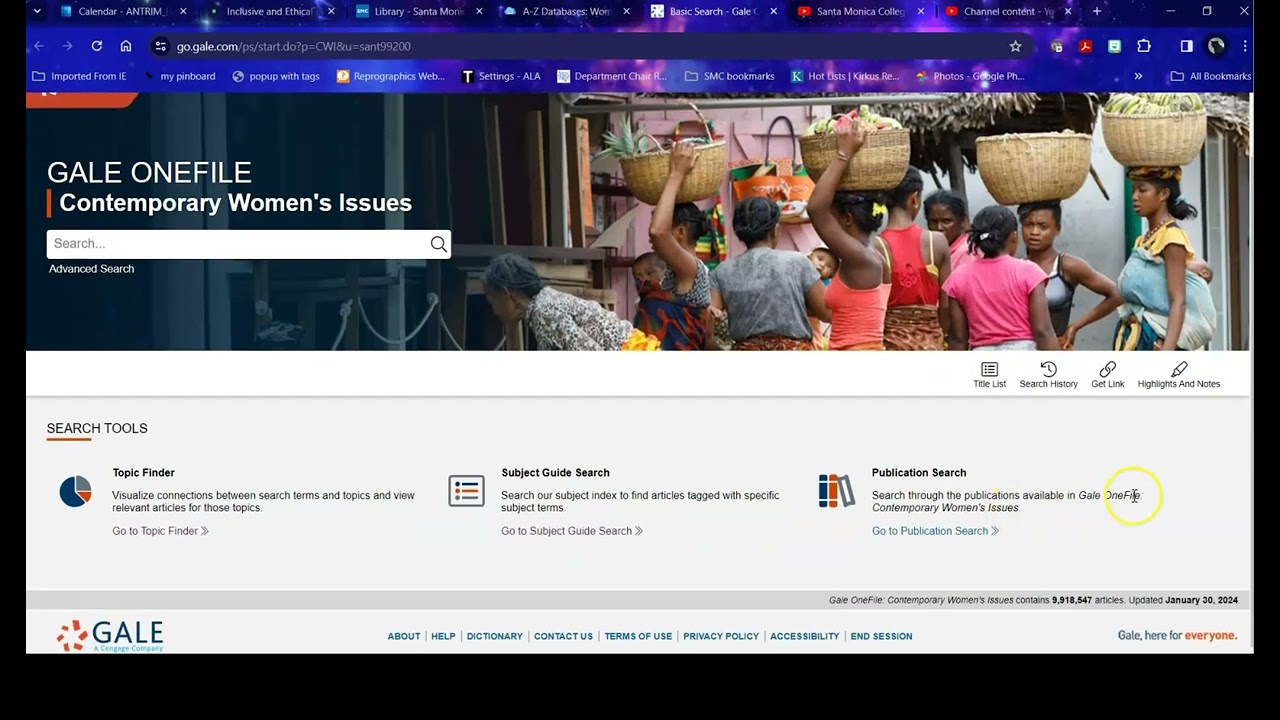Viewport: 1280px width, 720px height.
Task: Click the Subject Guide Search list icon
Action: coord(466,491)
